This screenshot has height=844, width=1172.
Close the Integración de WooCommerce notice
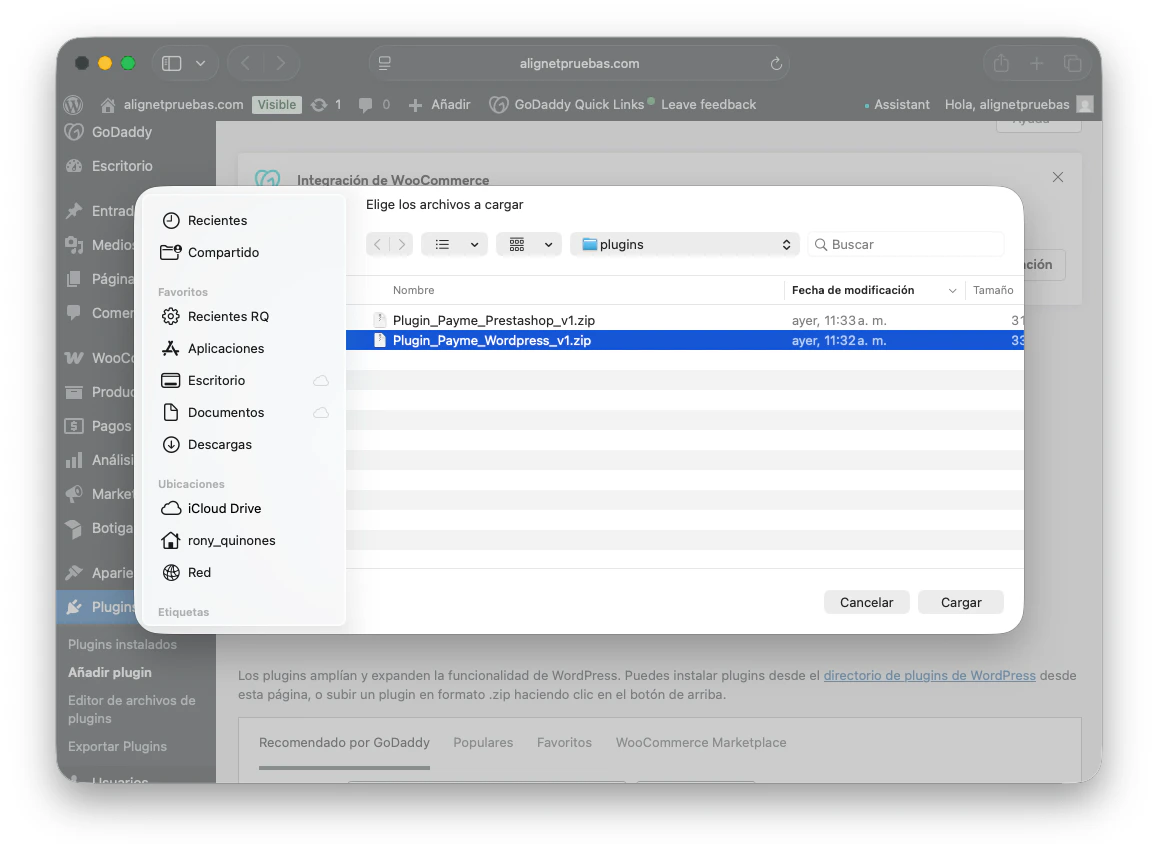point(1058,177)
